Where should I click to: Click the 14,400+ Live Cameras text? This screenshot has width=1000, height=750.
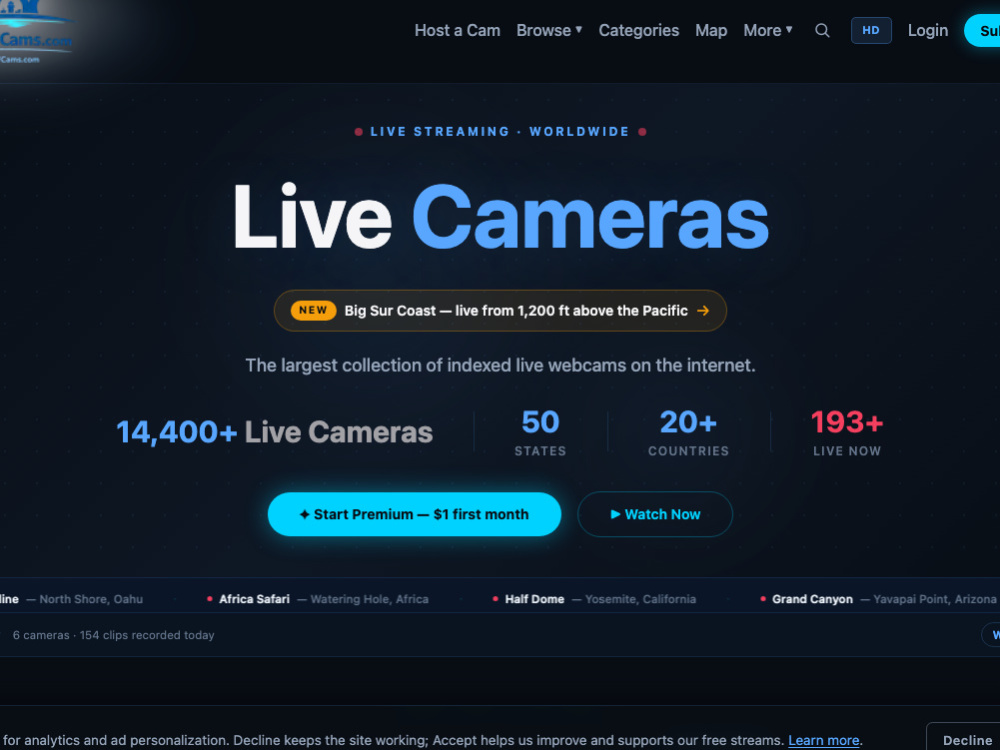click(x=274, y=432)
